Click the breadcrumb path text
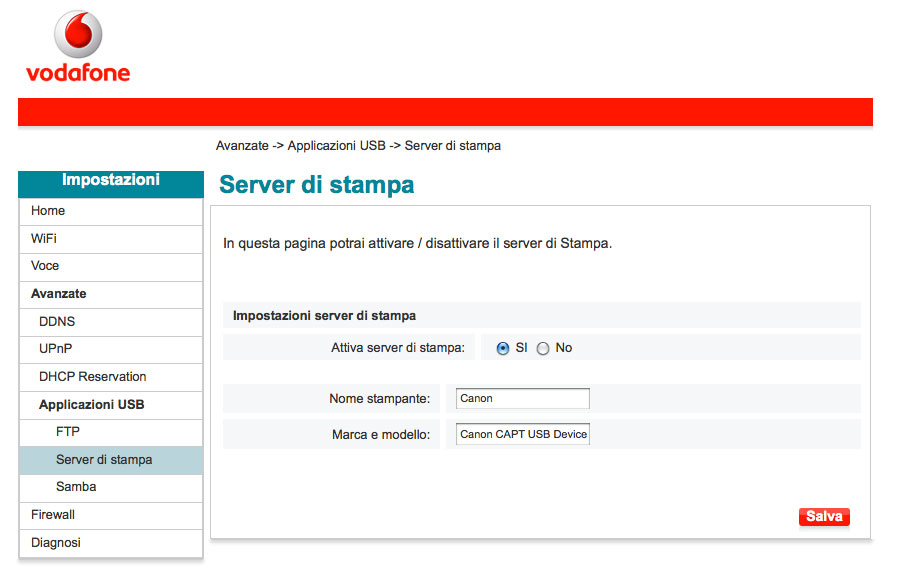907x577 pixels. (358, 146)
